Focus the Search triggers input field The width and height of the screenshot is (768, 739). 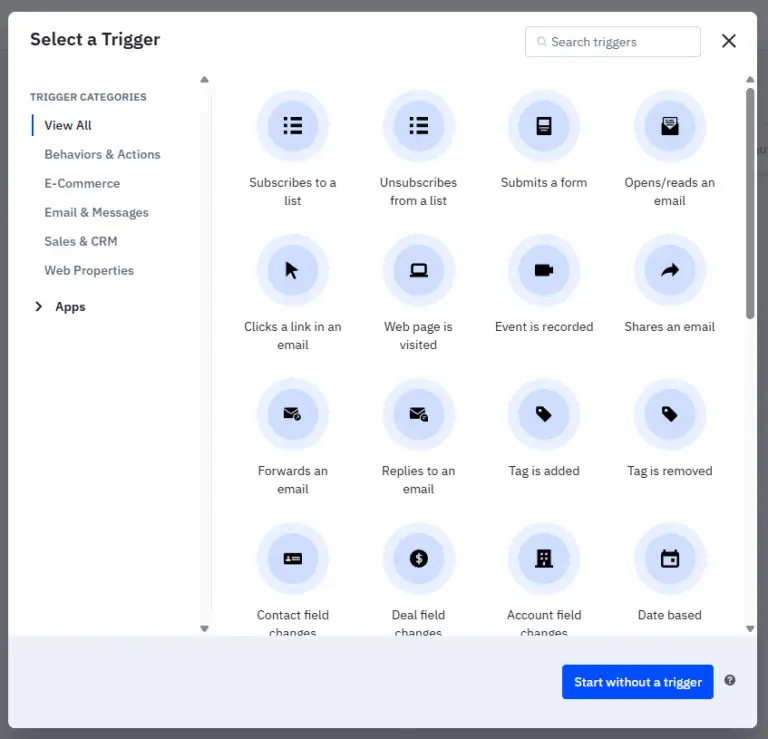point(613,42)
